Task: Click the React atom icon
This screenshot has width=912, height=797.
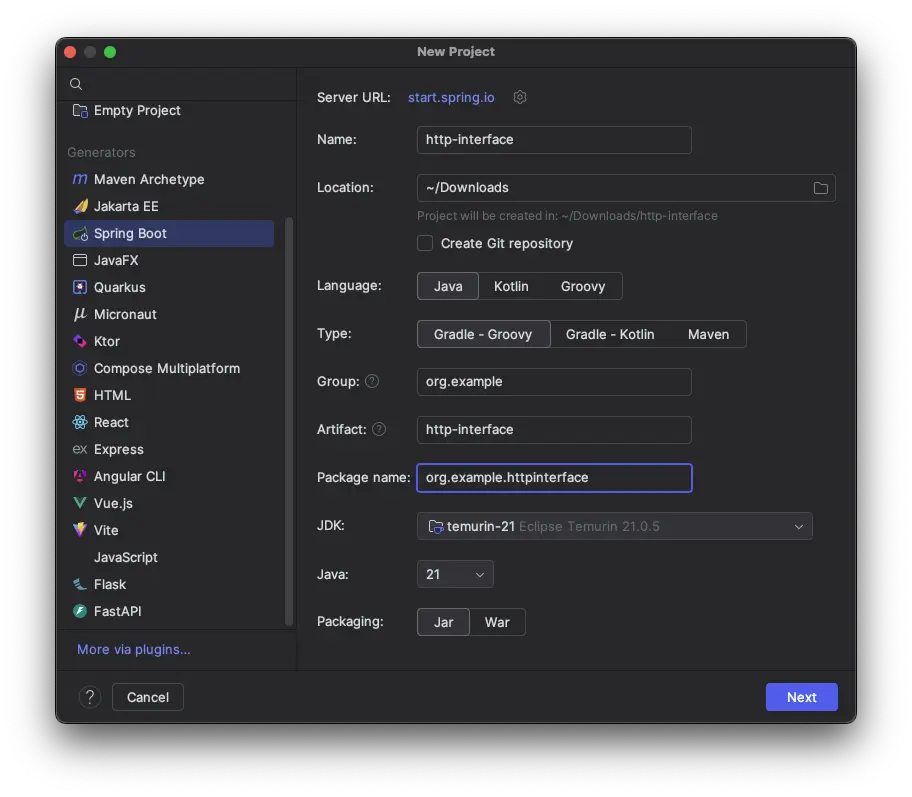Action: coord(80,422)
